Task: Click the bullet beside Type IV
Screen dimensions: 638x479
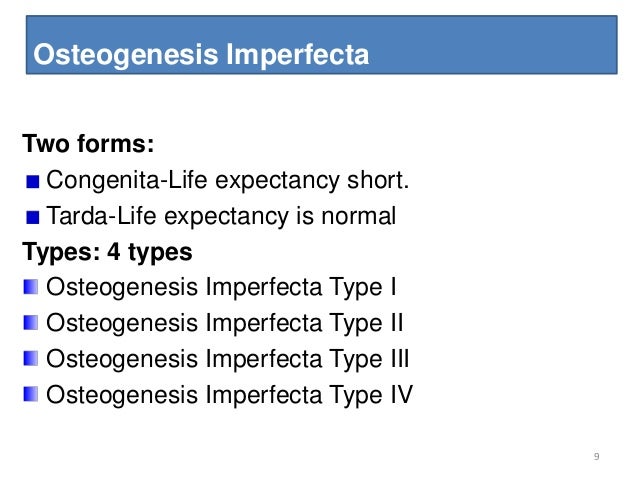Action: coord(31,394)
